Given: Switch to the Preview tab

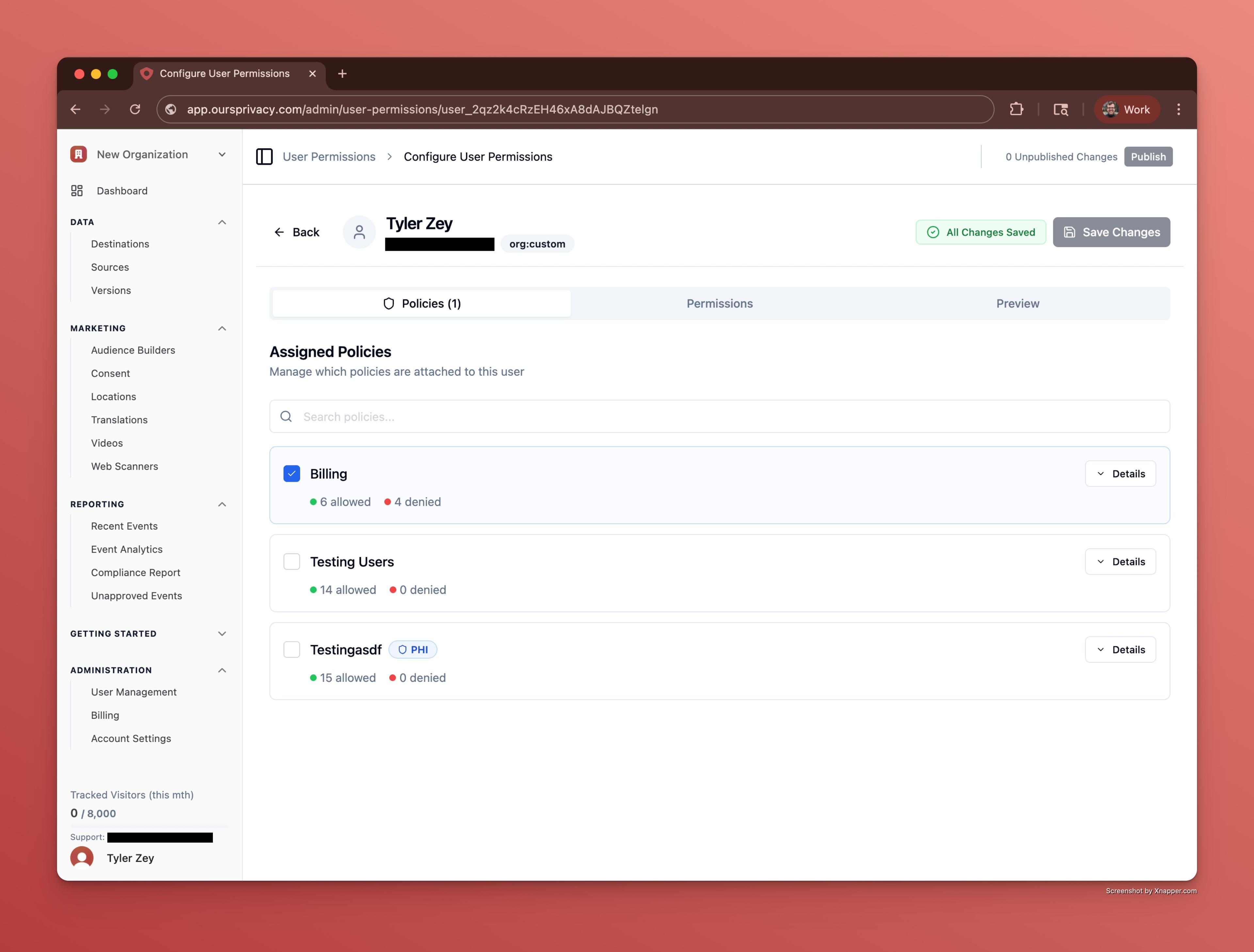Looking at the screenshot, I should [x=1017, y=303].
